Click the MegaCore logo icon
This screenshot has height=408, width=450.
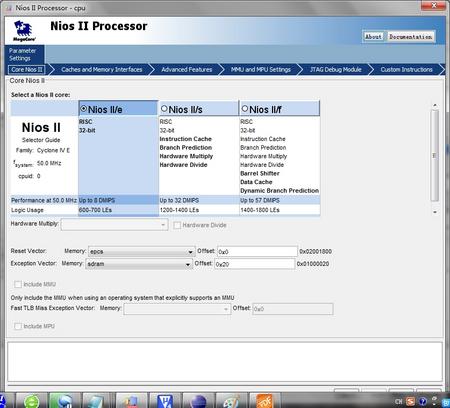click(24, 31)
